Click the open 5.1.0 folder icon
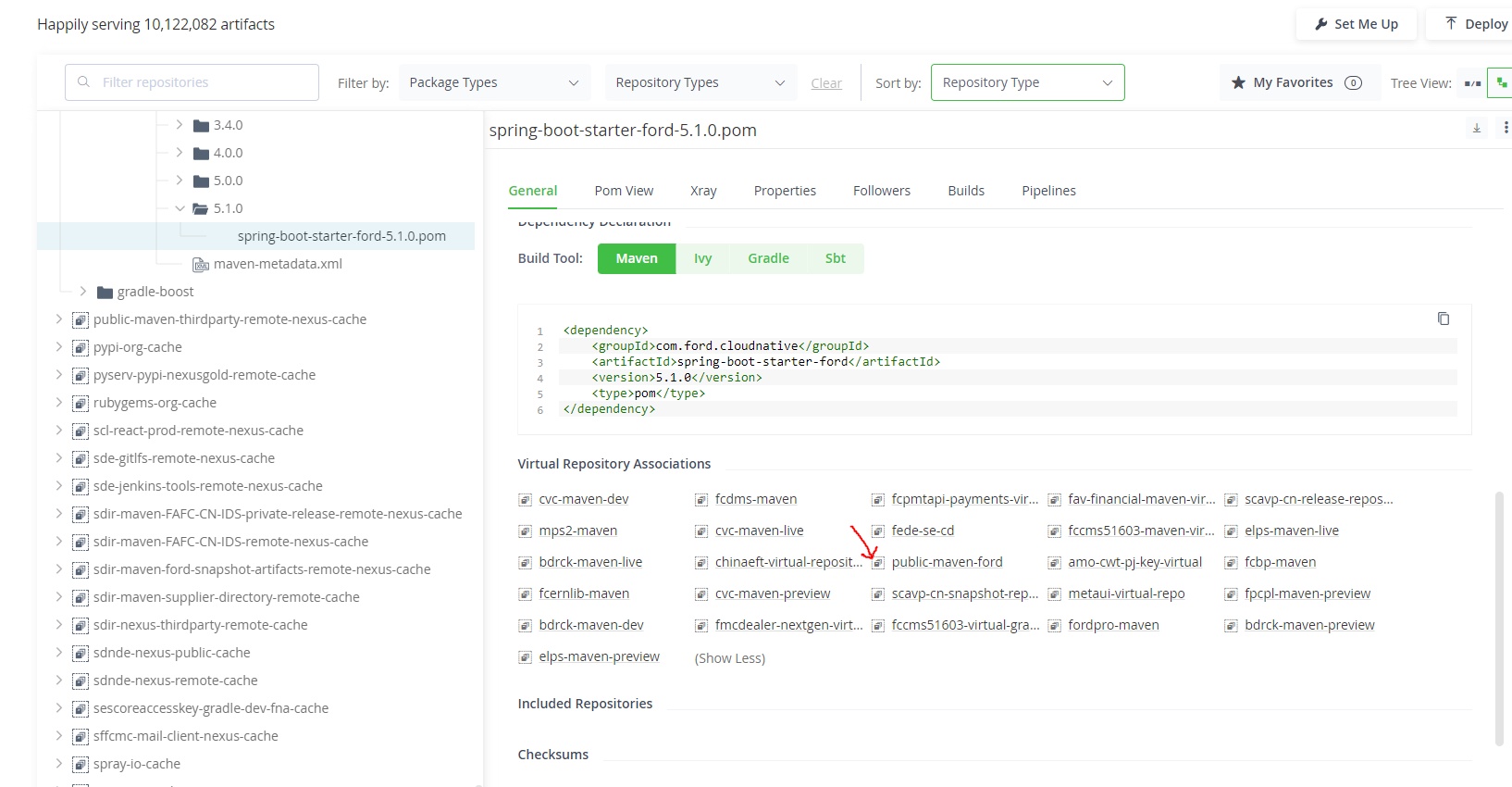This screenshot has width=1512, height=787. coord(201,209)
